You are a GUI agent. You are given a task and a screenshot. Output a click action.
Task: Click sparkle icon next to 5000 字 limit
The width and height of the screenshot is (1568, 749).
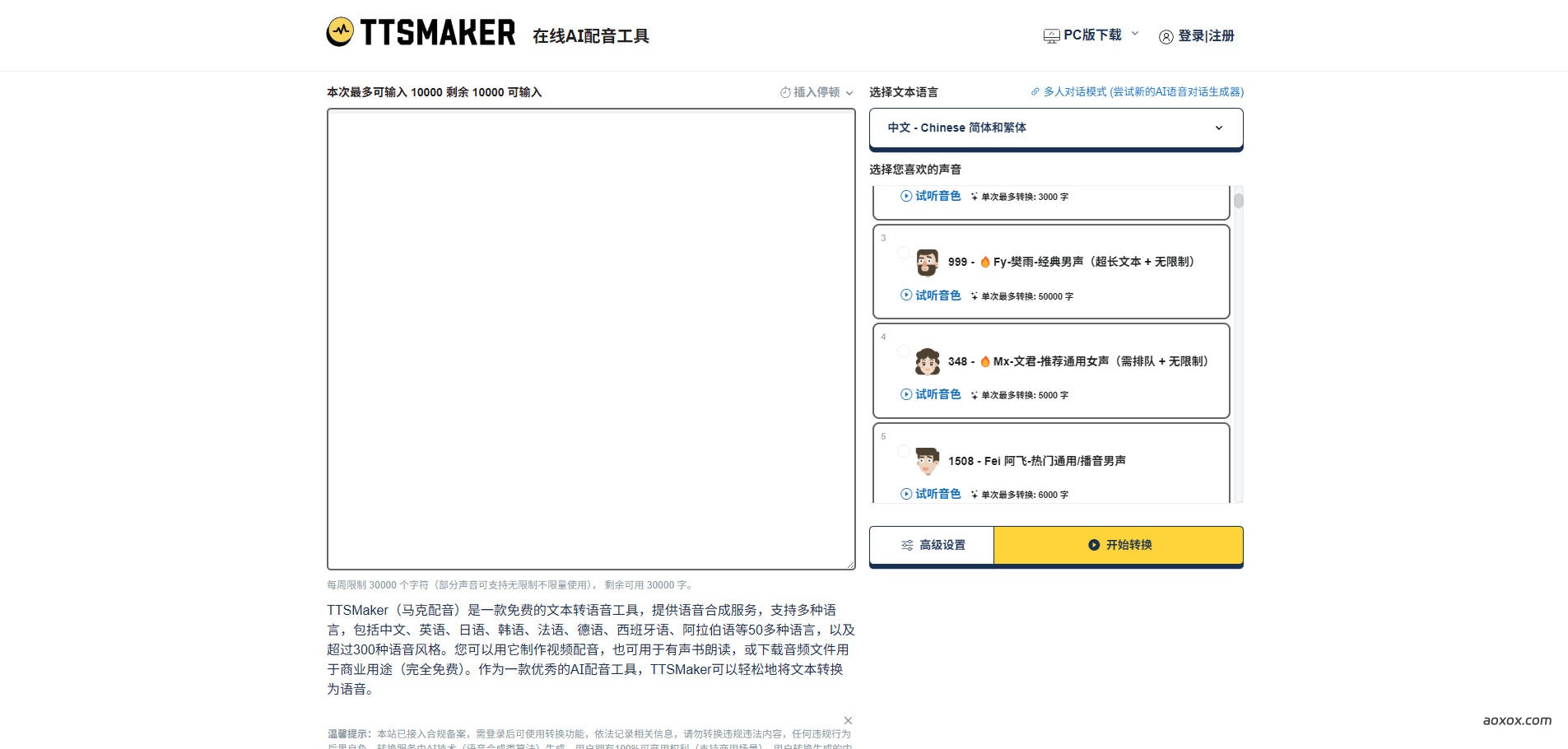[x=975, y=395]
